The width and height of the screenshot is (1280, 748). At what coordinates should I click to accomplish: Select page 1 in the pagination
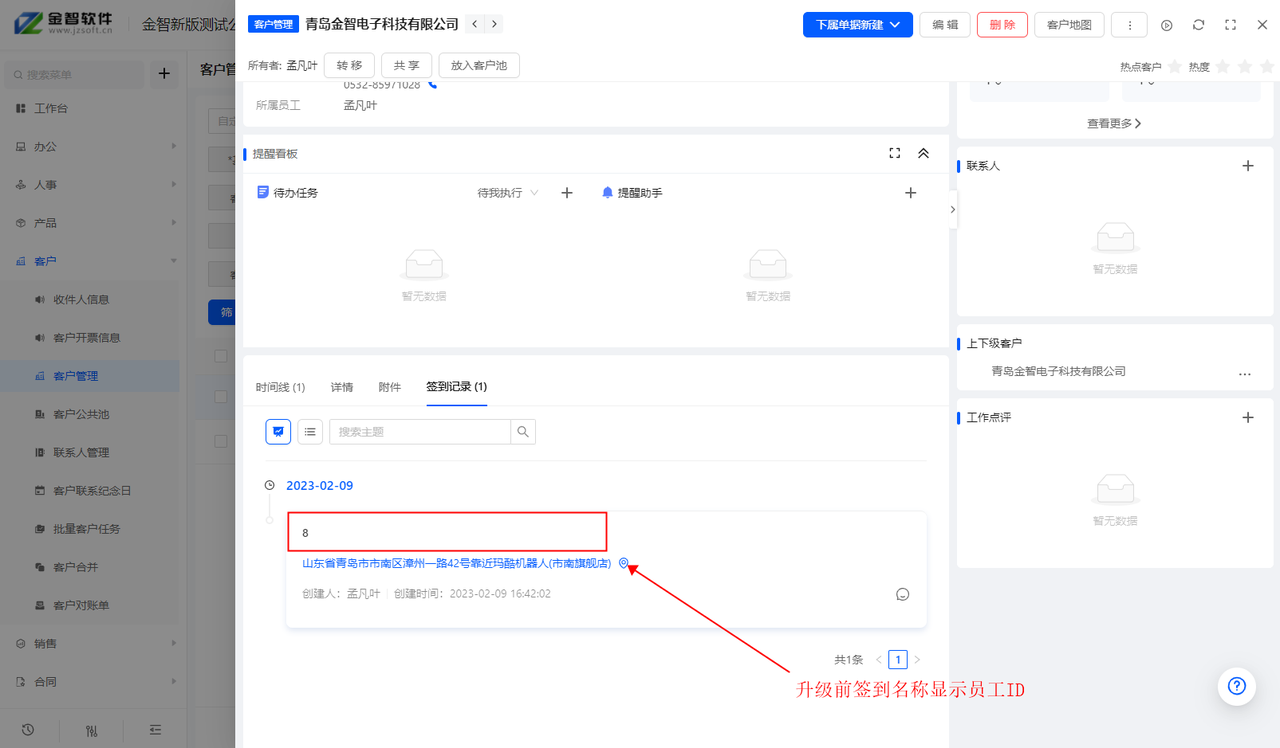point(898,660)
